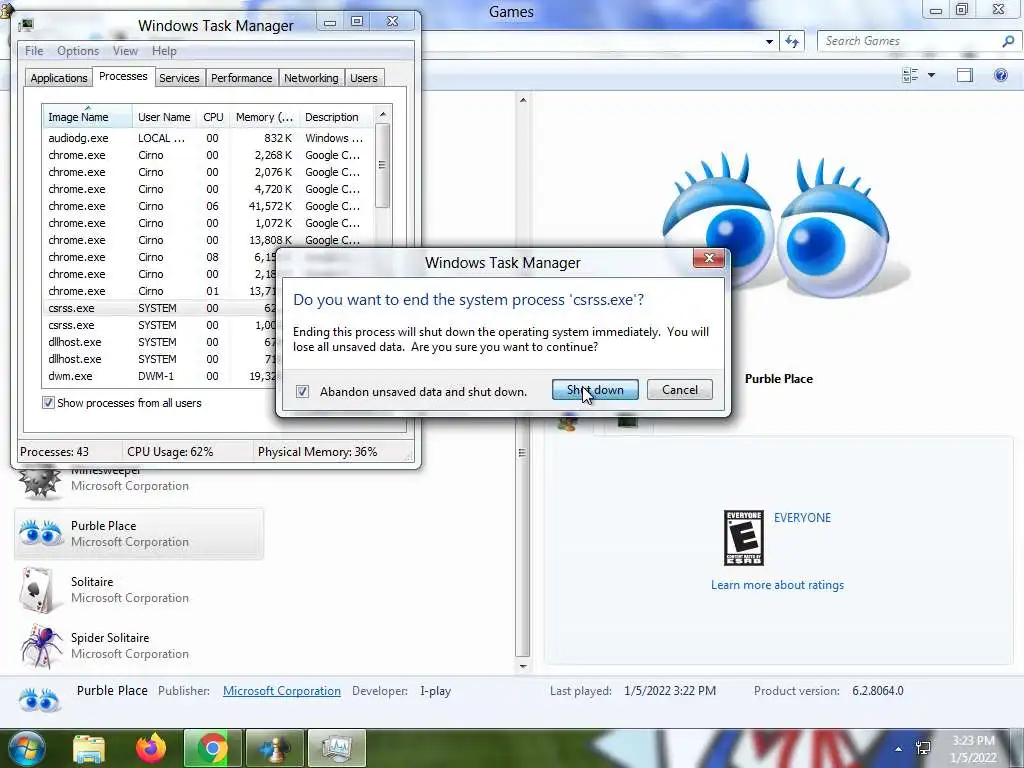This screenshot has height=768, width=1024.
Task: Open the Task Manager Options menu
Action: 78,51
